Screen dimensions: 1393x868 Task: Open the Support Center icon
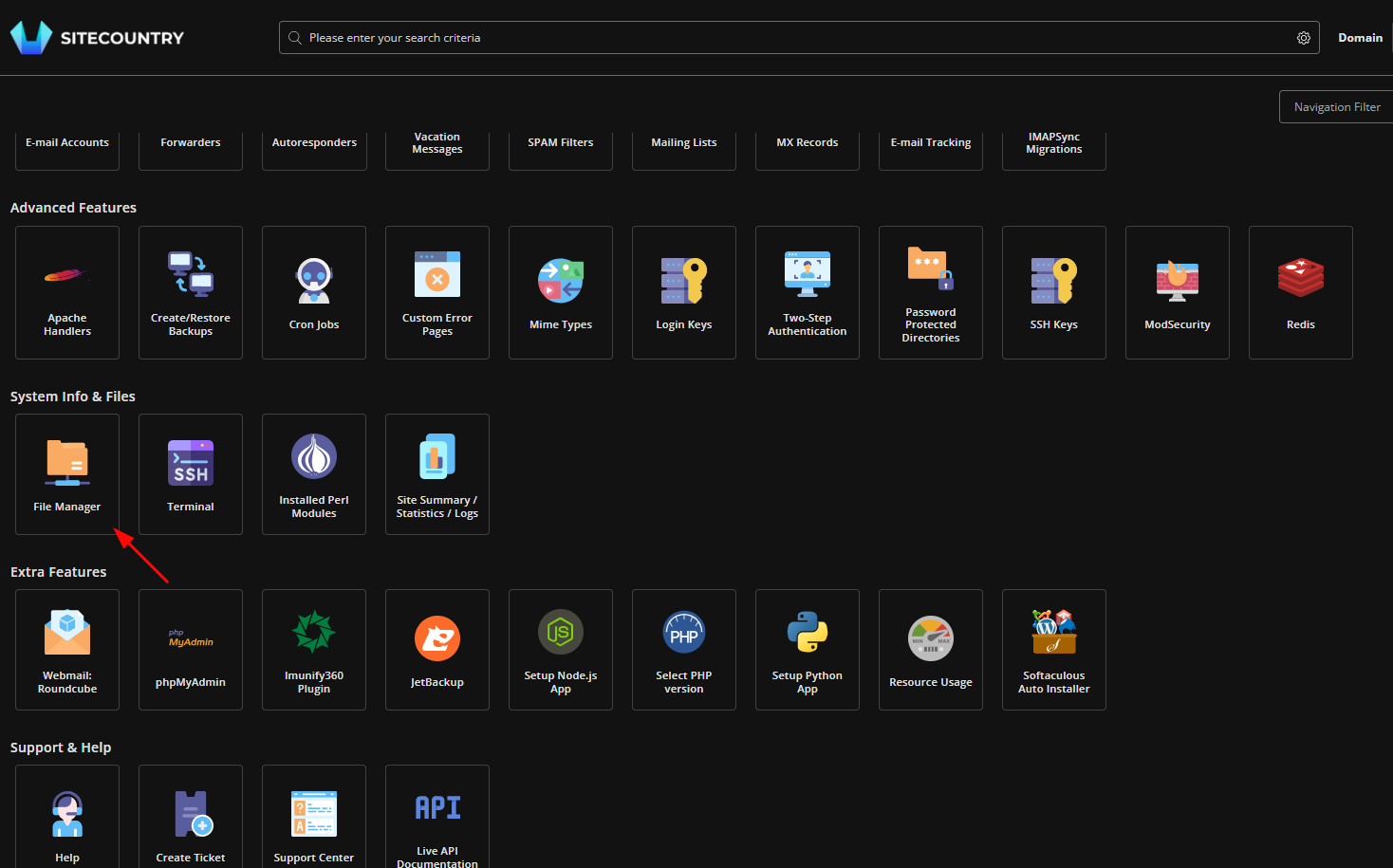pyautogui.click(x=314, y=817)
